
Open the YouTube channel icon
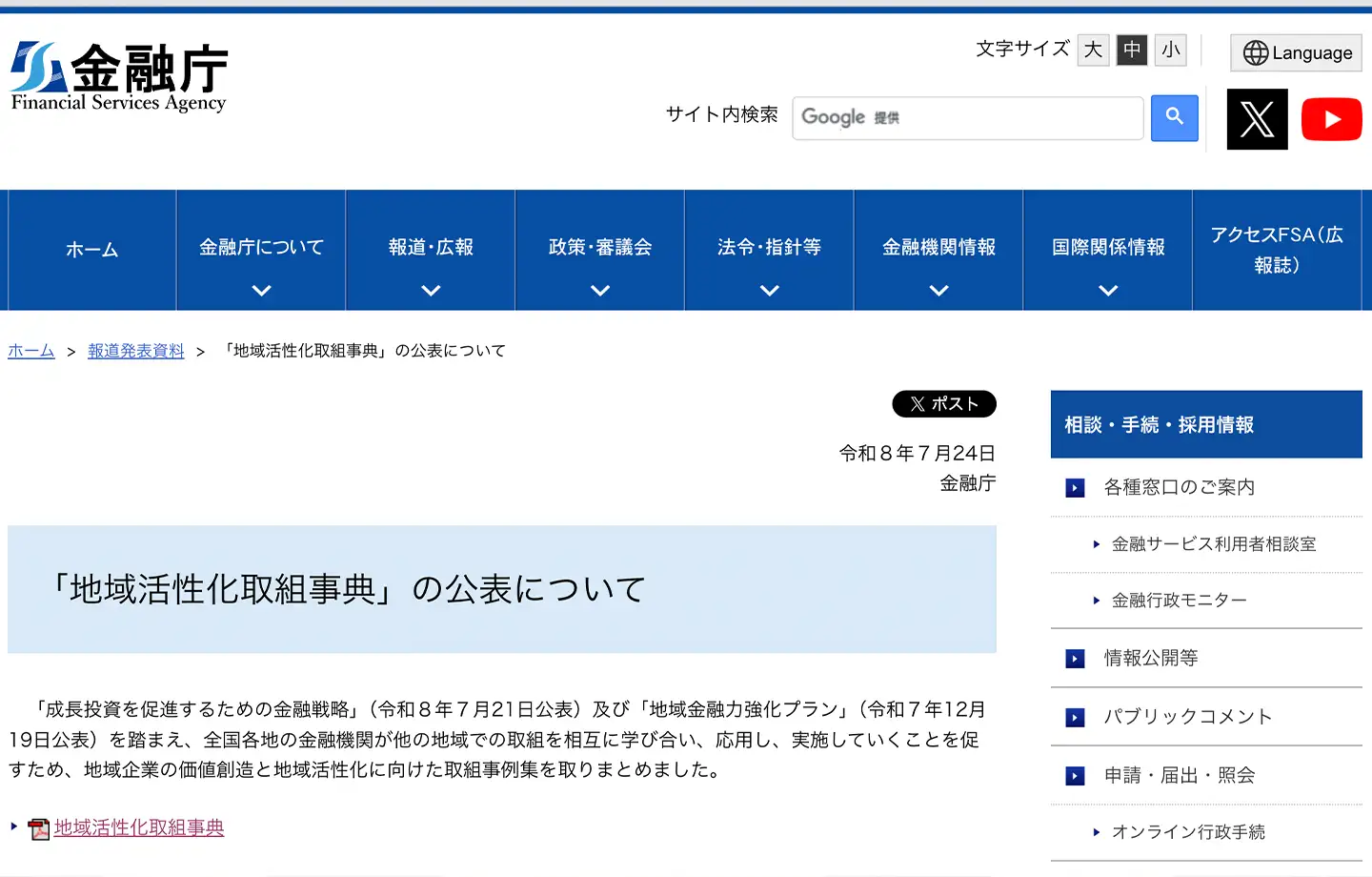click(1331, 119)
